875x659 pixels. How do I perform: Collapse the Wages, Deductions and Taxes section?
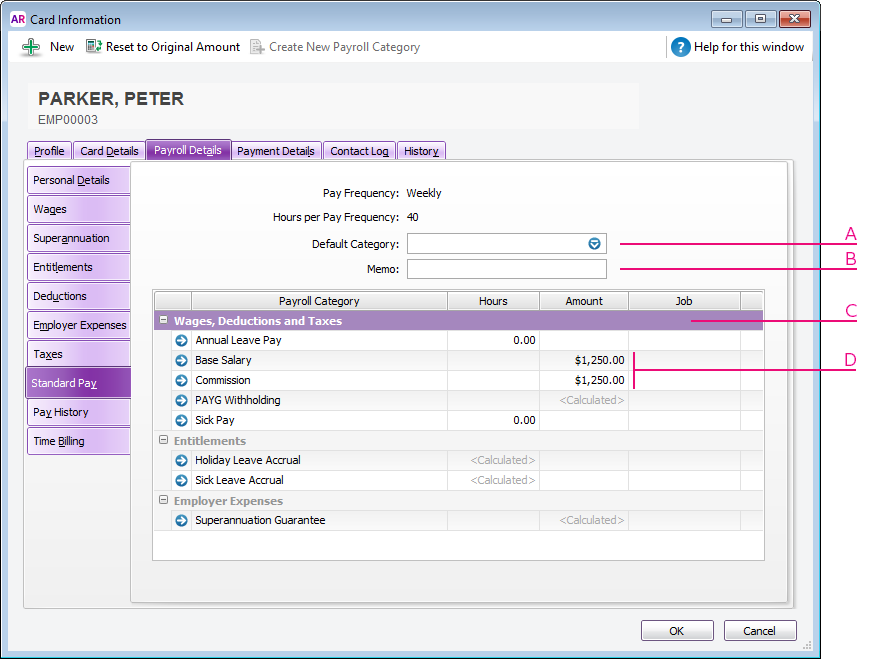click(161, 320)
